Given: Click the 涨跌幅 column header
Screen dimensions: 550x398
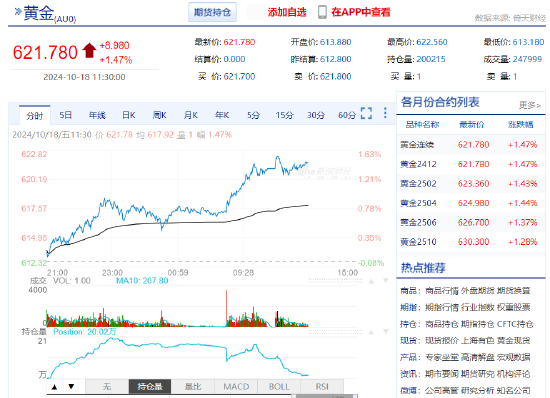Looking at the screenshot, I should click(x=521, y=124).
